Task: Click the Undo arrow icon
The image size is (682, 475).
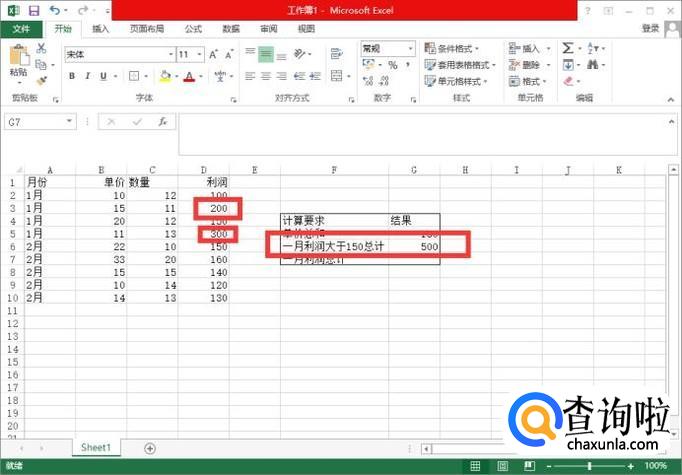Action: pos(55,10)
